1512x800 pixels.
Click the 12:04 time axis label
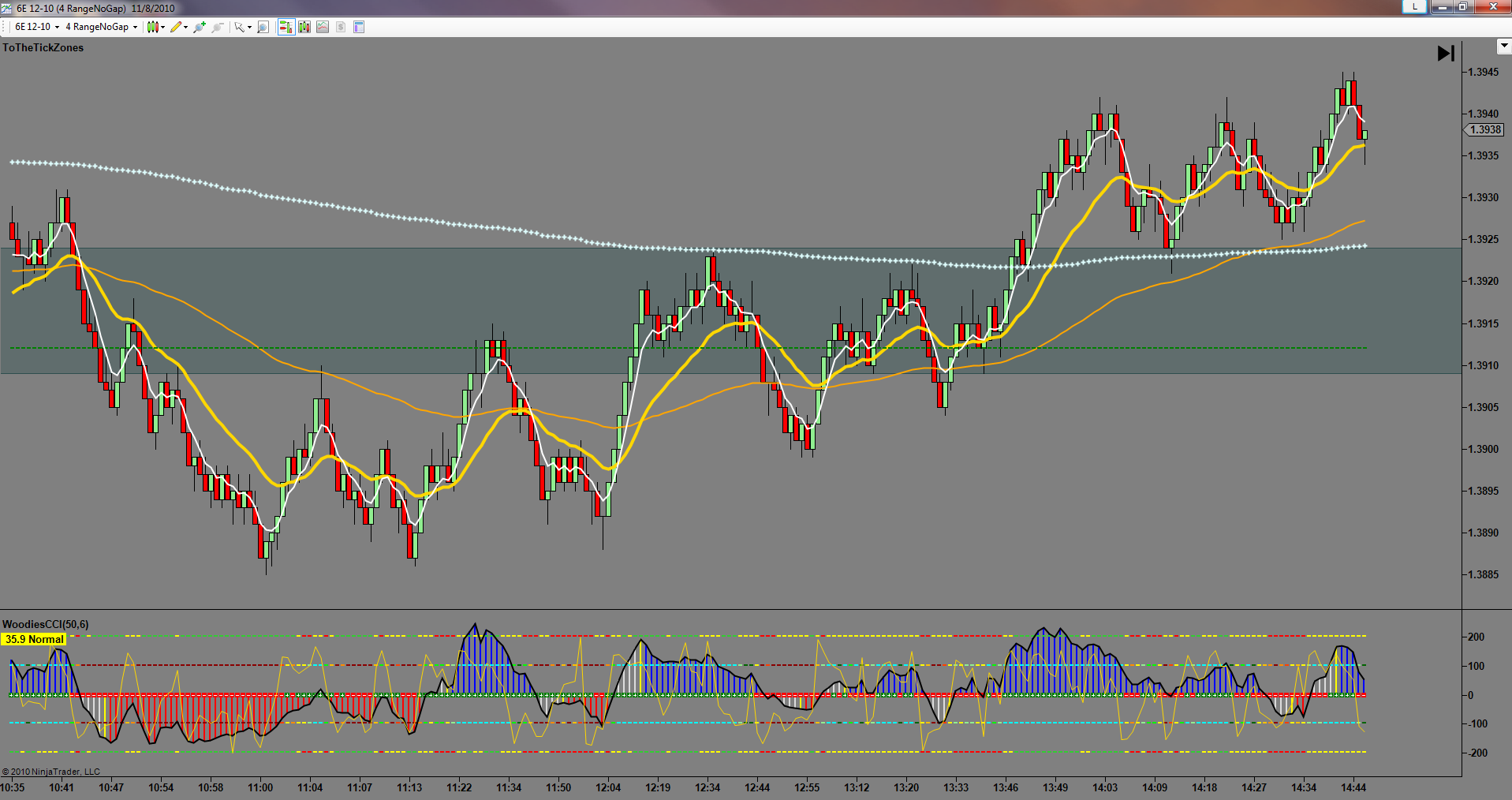tap(608, 787)
